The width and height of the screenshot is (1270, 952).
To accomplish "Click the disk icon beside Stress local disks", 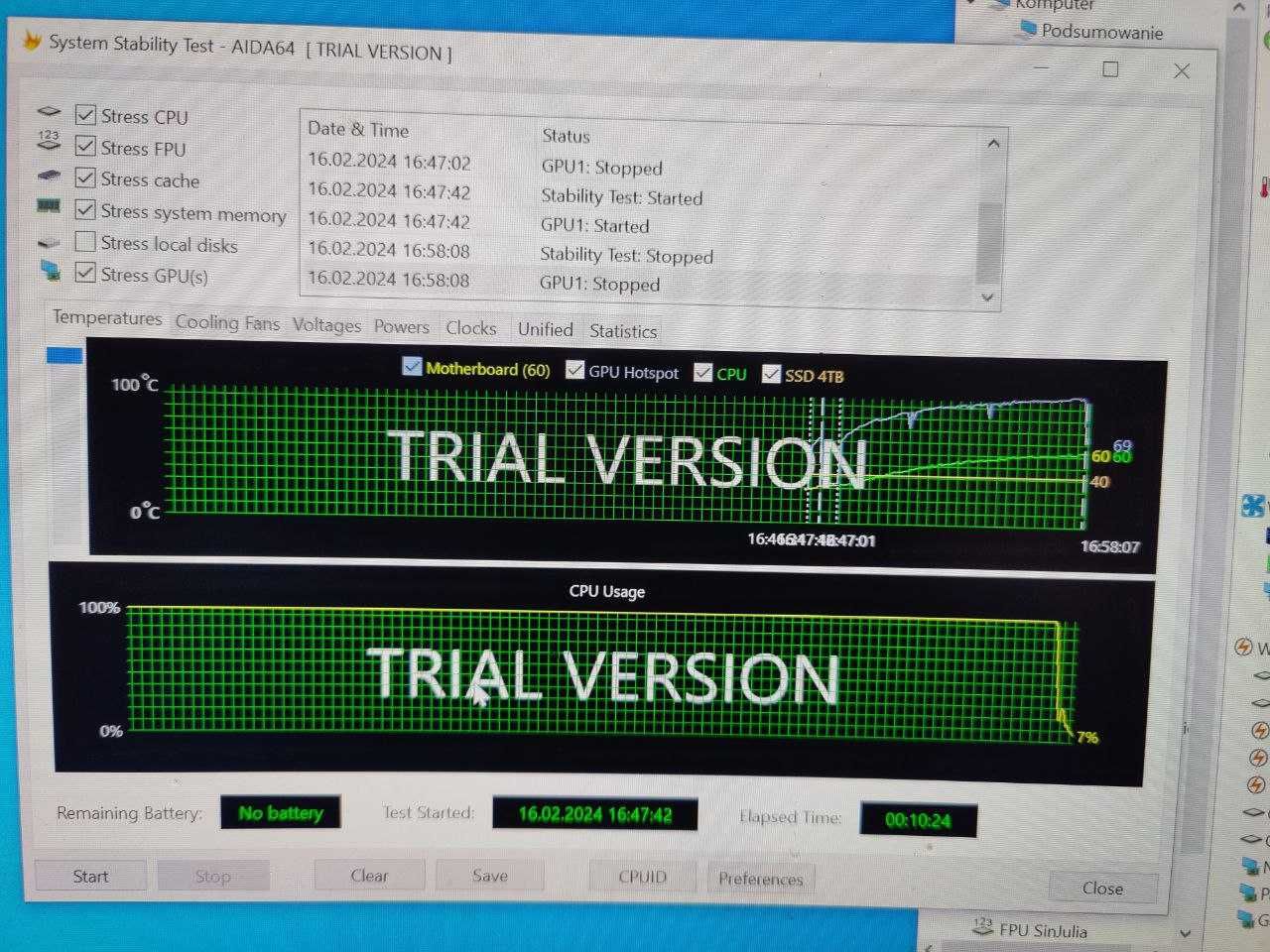I will click(x=49, y=242).
